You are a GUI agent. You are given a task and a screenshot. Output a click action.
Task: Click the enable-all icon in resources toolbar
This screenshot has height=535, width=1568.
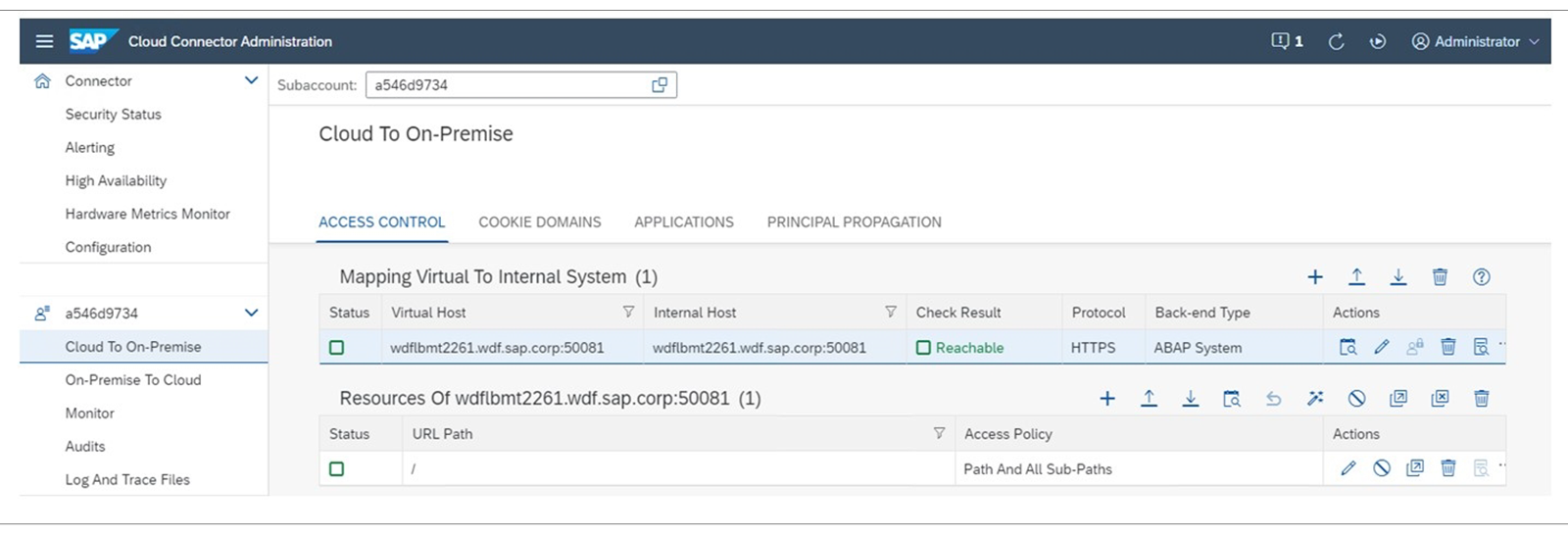[1398, 399]
